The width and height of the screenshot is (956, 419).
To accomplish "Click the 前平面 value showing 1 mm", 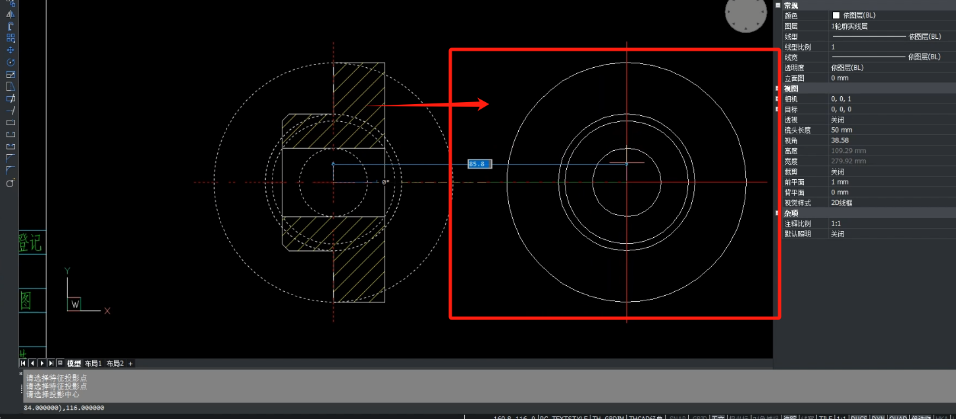I will pos(892,182).
